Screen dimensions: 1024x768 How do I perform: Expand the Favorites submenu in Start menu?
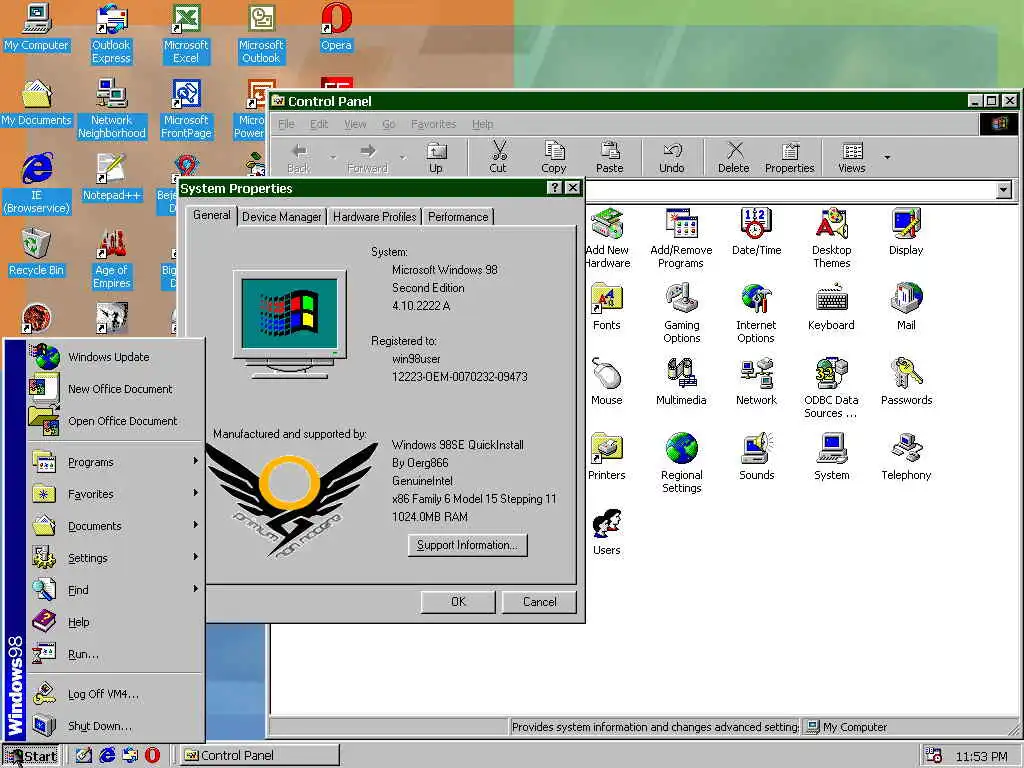[115, 494]
